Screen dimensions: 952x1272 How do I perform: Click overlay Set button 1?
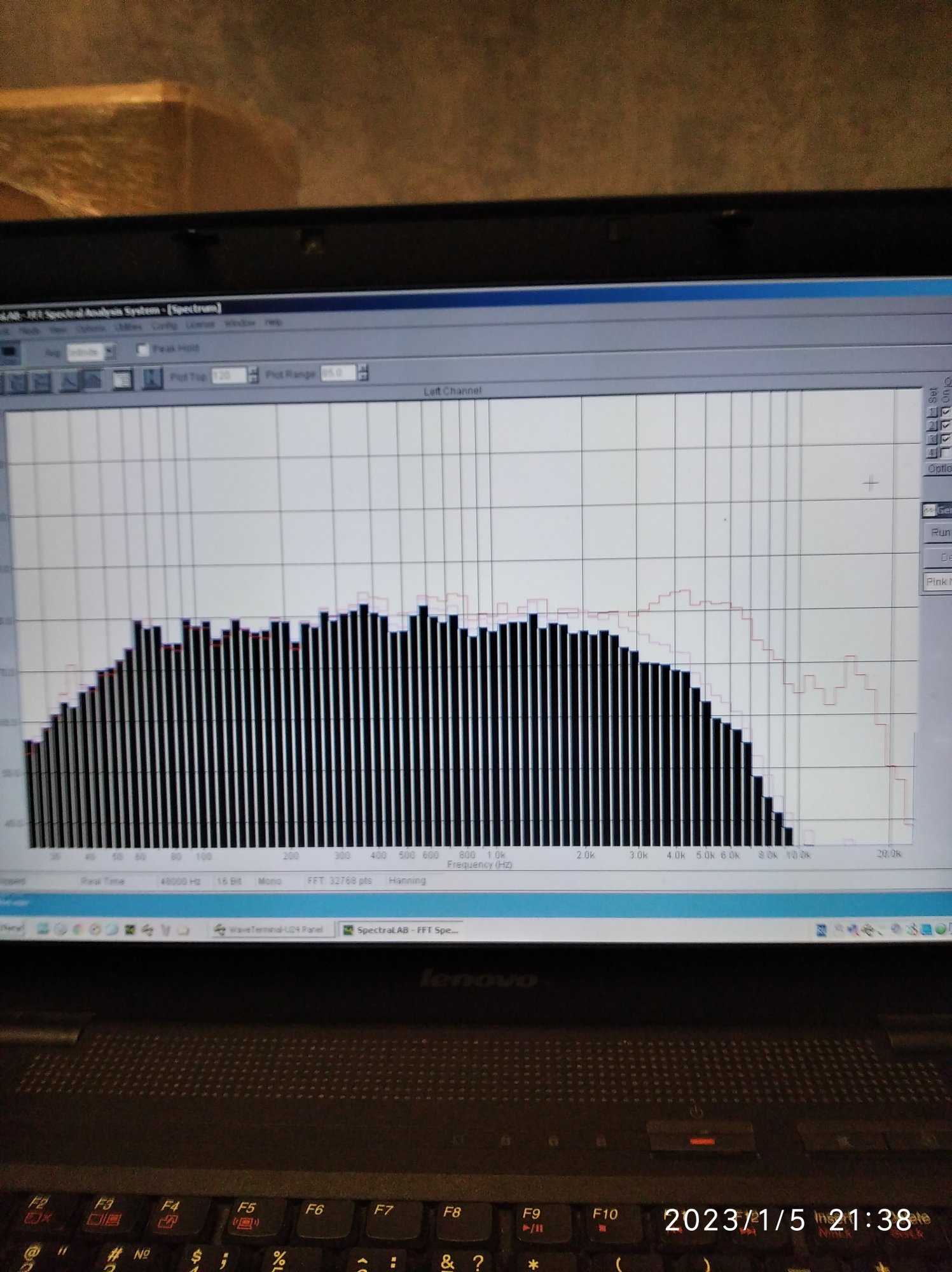(x=932, y=412)
